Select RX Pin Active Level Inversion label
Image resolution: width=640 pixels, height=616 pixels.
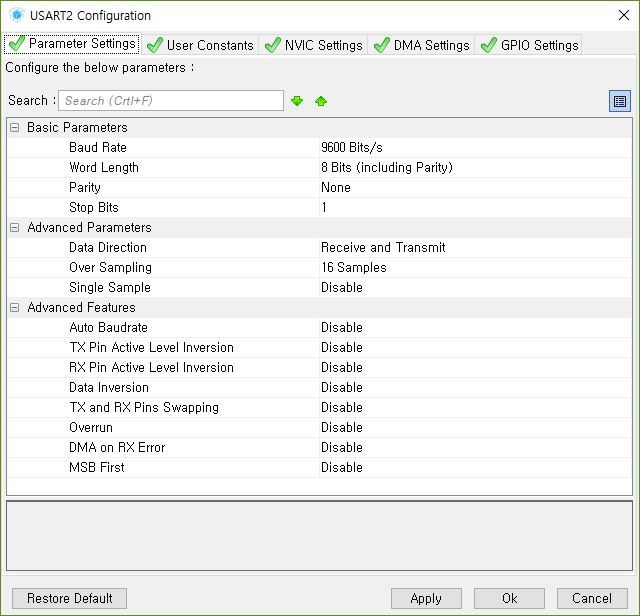[x=151, y=367]
